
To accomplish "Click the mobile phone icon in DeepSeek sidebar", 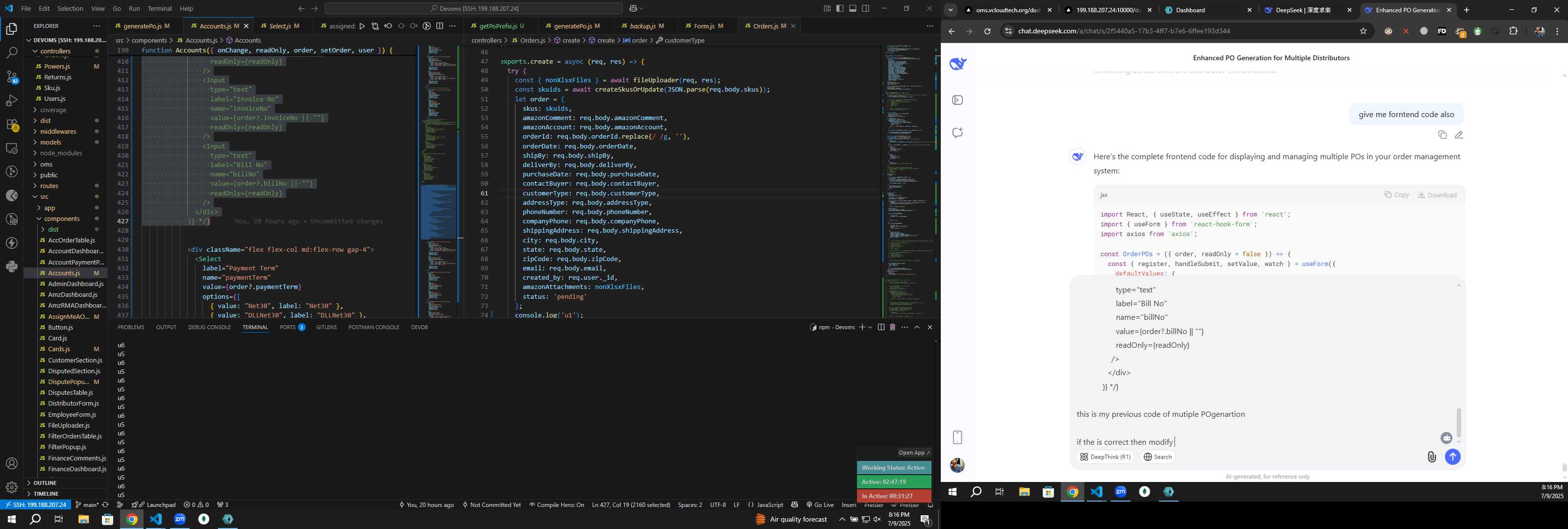I will pyautogui.click(x=957, y=438).
